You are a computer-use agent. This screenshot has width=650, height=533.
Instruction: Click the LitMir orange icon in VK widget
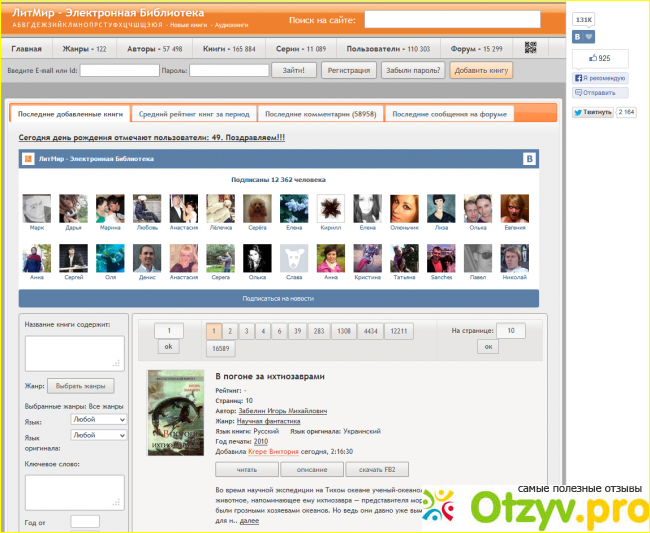click(x=29, y=159)
